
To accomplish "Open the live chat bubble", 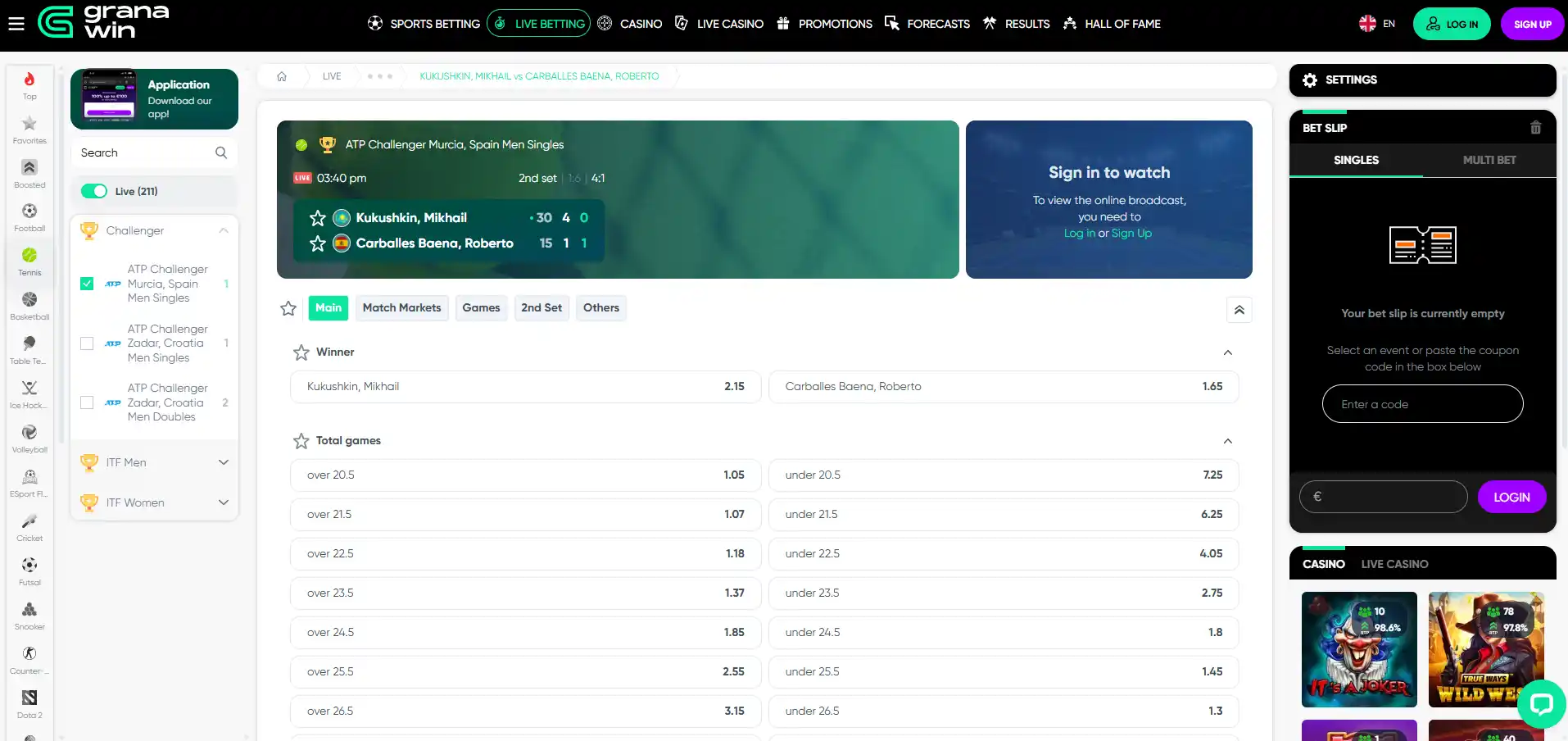I will coord(1541,703).
